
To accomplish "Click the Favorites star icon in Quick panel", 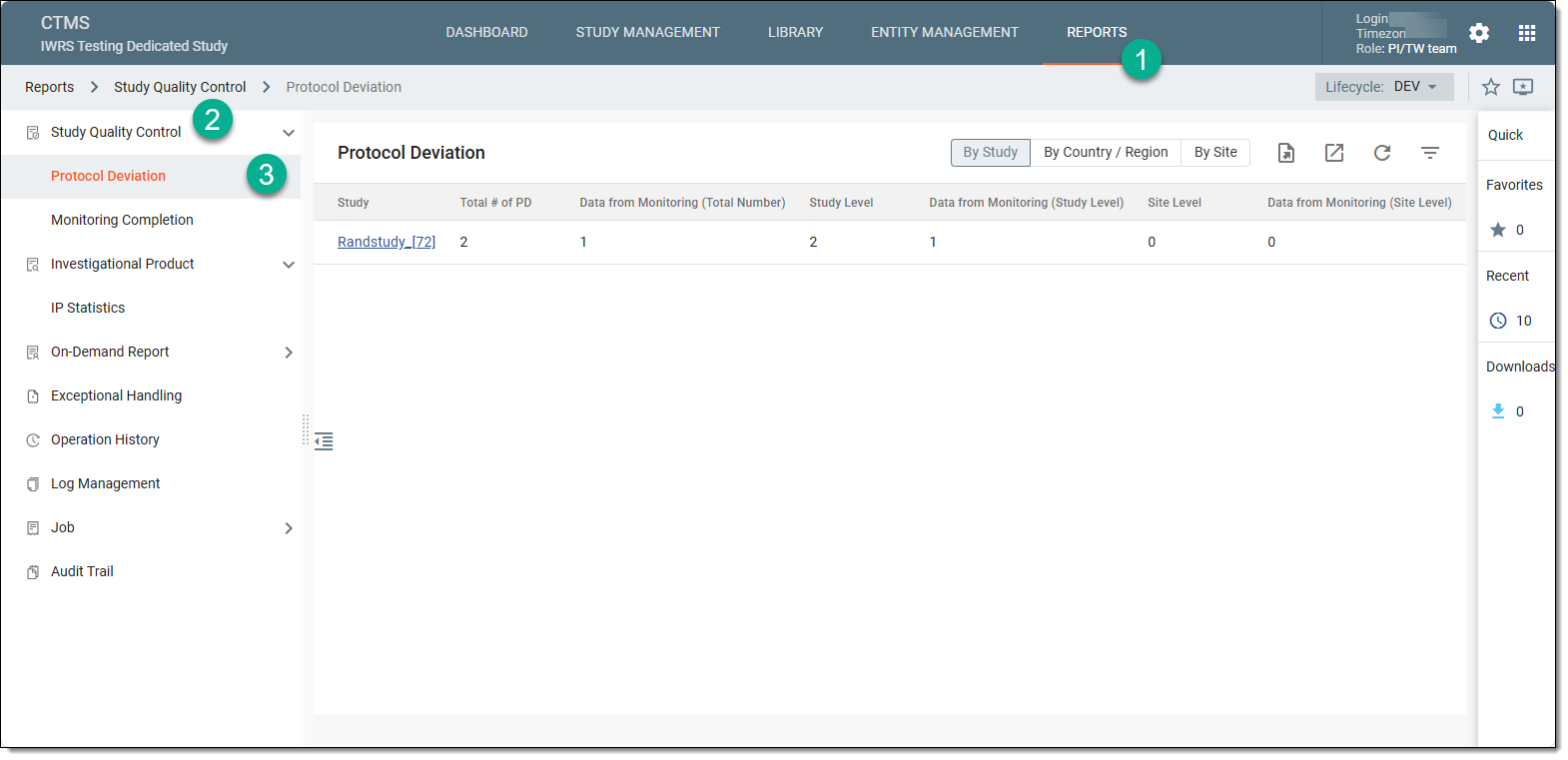I will 1498,230.
